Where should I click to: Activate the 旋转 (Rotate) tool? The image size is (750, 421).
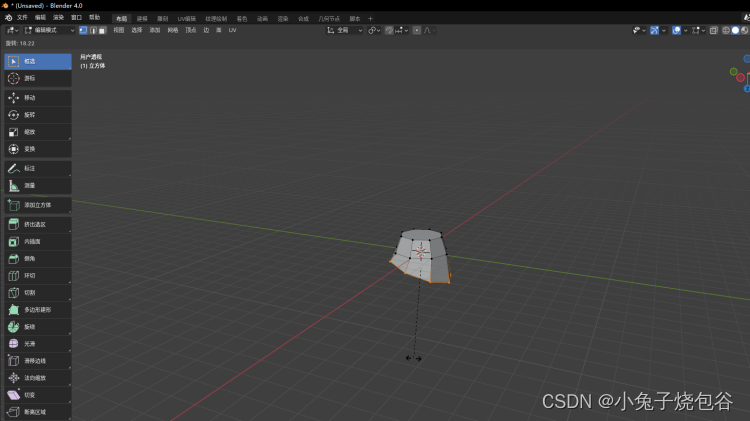38,115
